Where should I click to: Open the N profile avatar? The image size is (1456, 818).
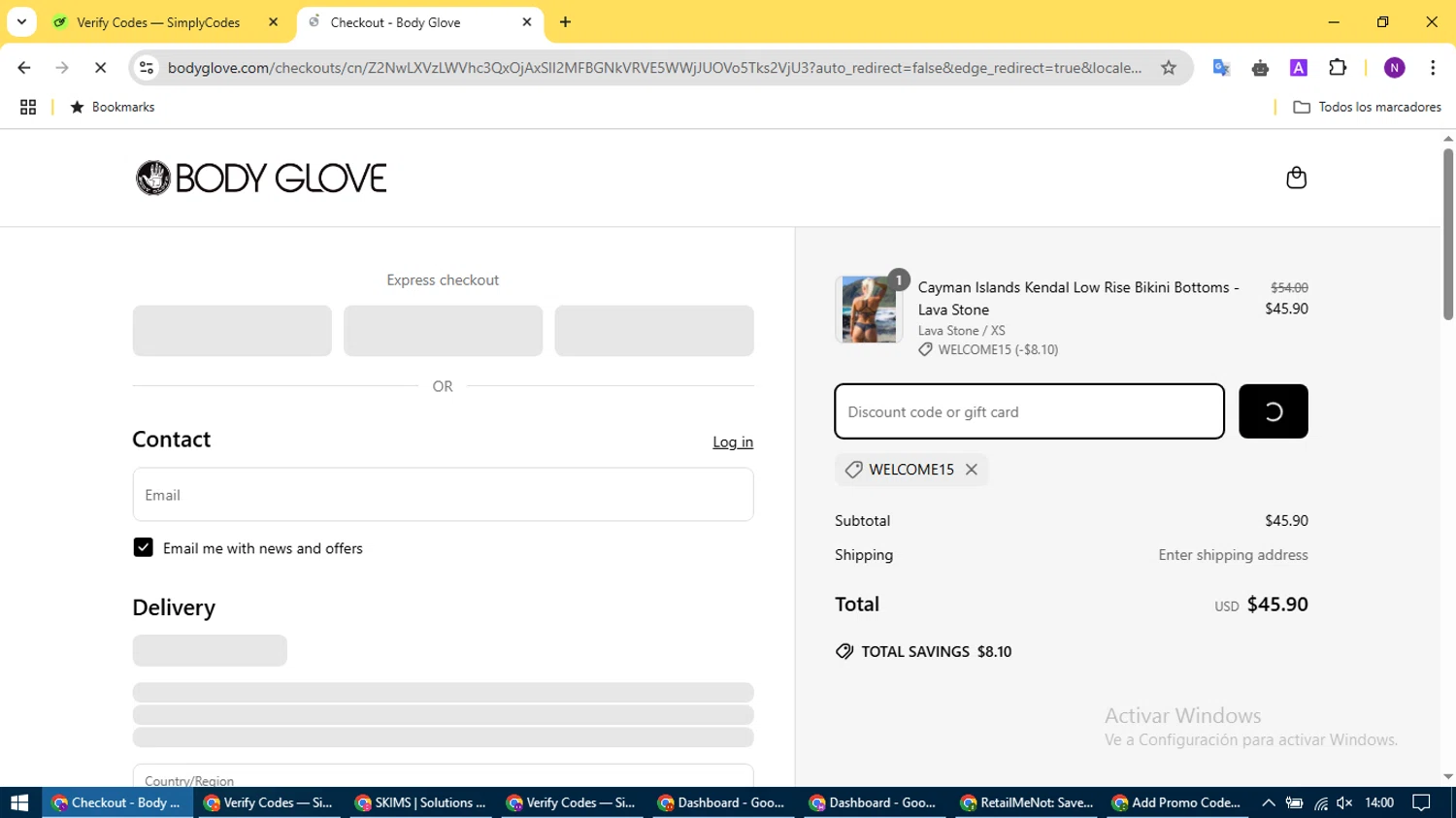1394,68
